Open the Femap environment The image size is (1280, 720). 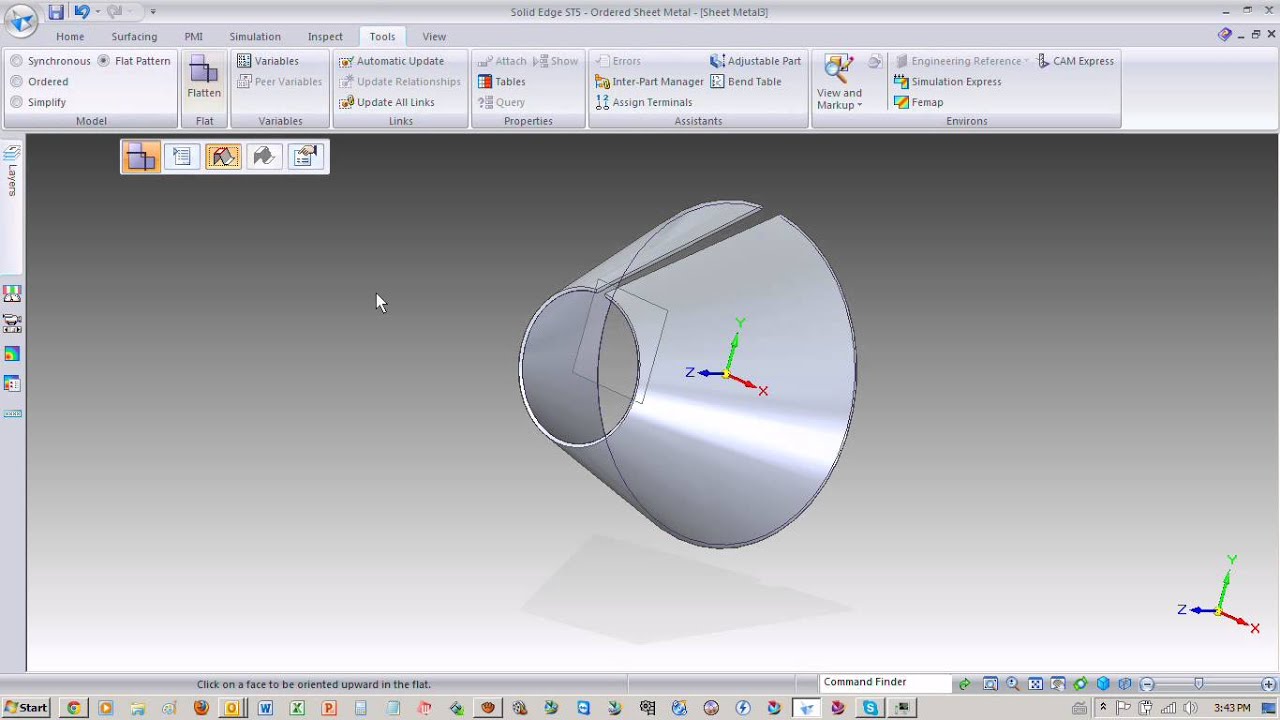click(918, 102)
